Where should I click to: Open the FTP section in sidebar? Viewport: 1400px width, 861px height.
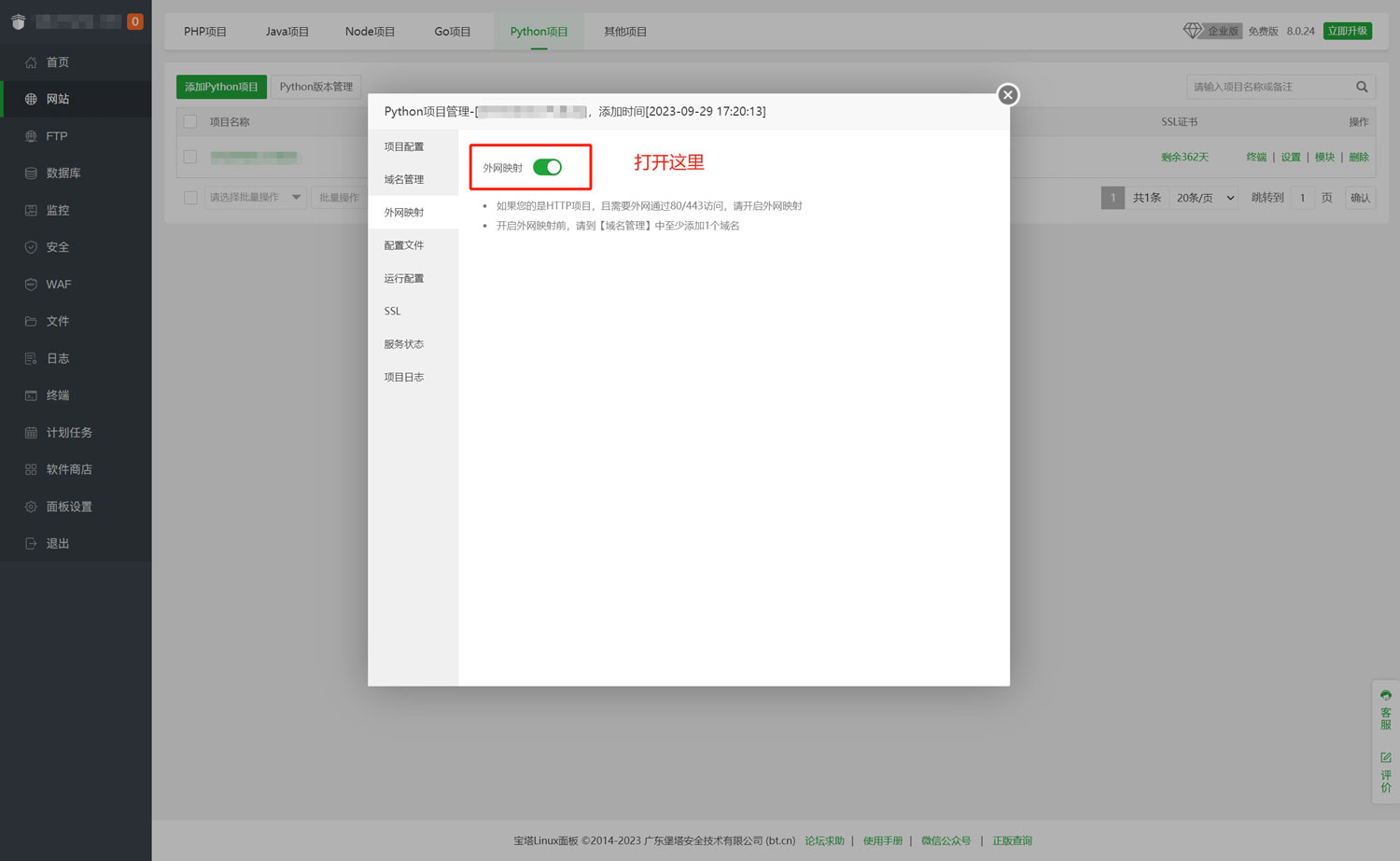tap(54, 135)
